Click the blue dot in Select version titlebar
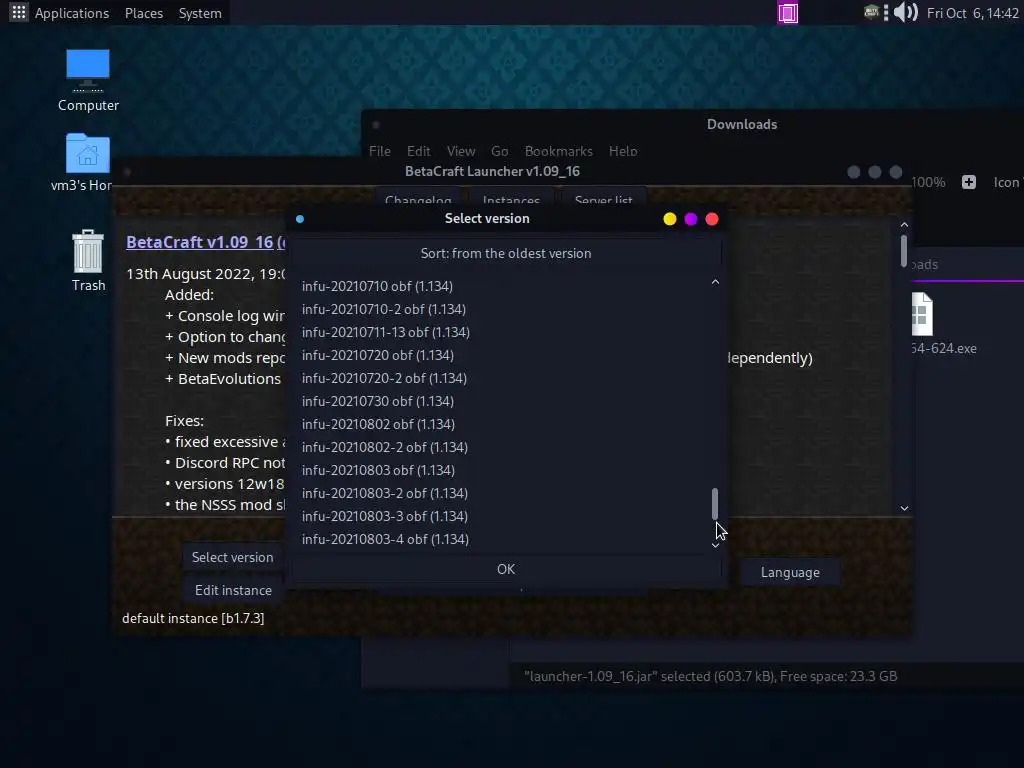This screenshot has width=1024, height=768. pyautogui.click(x=300, y=219)
